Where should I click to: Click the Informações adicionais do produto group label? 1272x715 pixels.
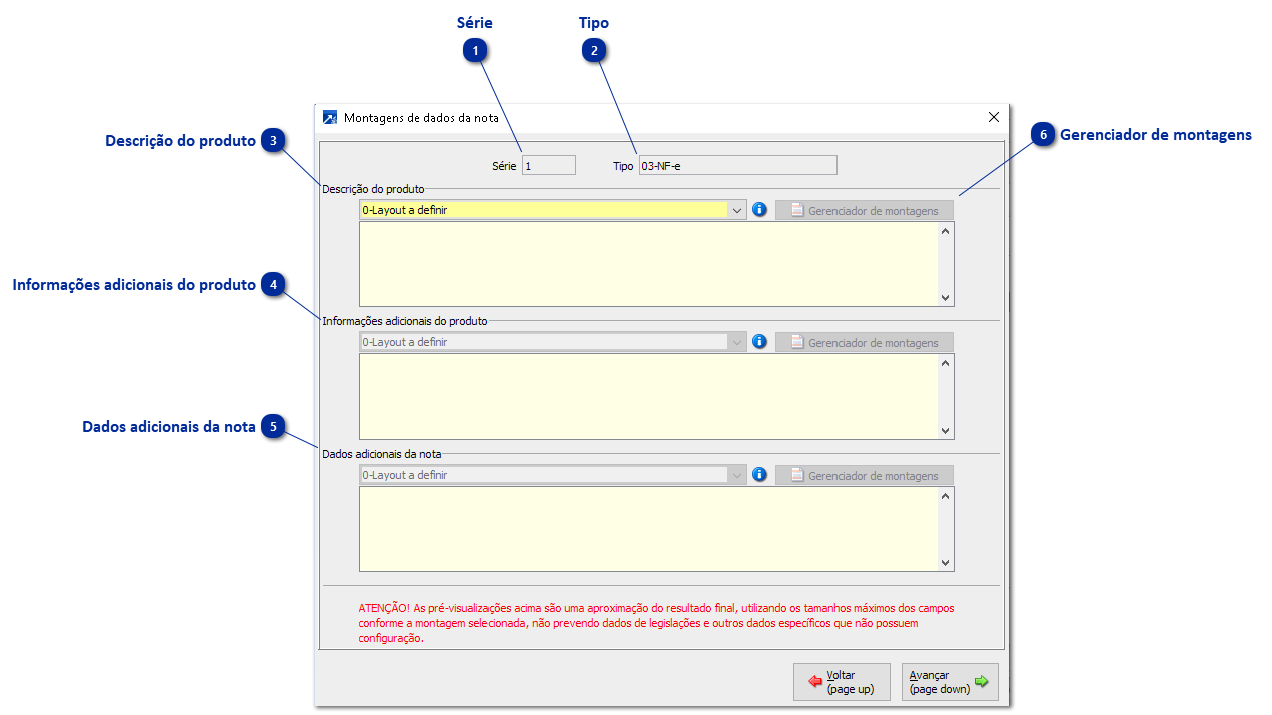click(x=405, y=321)
